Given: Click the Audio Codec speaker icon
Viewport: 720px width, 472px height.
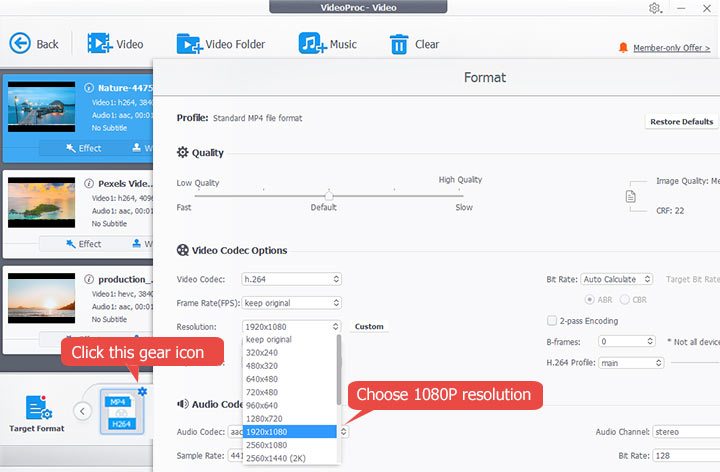Looking at the screenshot, I should pos(183,404).
